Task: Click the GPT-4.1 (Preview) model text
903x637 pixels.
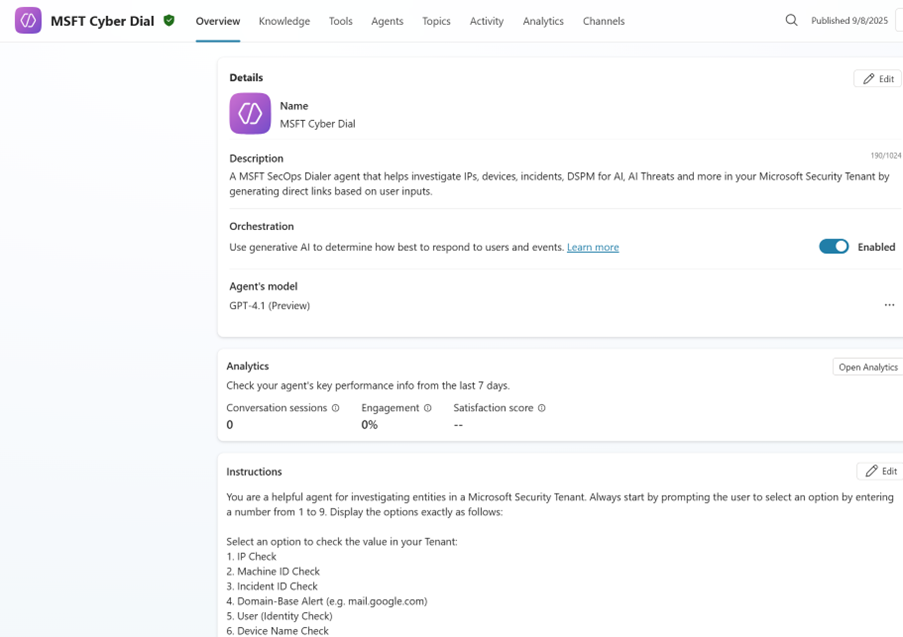Action: (x=270, y=306)
